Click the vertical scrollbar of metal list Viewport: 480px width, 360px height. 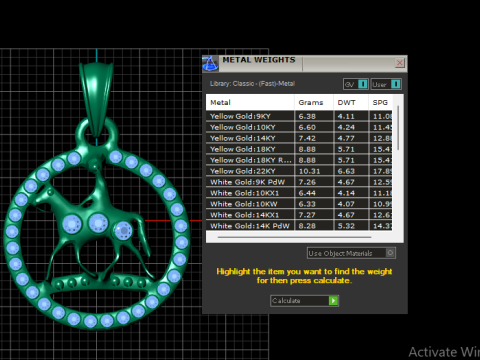[398, 128]
